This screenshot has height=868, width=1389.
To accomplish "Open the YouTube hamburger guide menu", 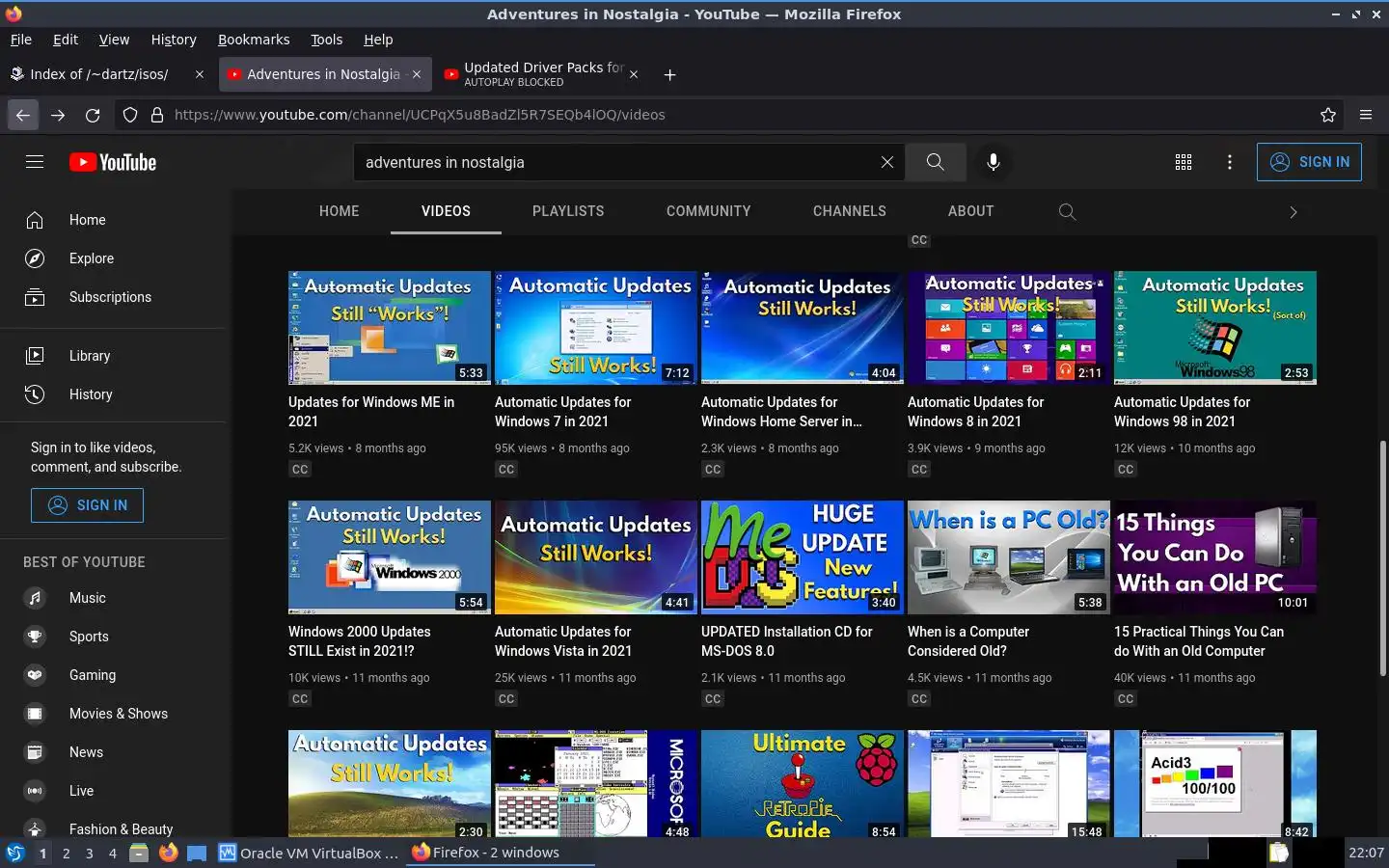I will tap(35, 162).
